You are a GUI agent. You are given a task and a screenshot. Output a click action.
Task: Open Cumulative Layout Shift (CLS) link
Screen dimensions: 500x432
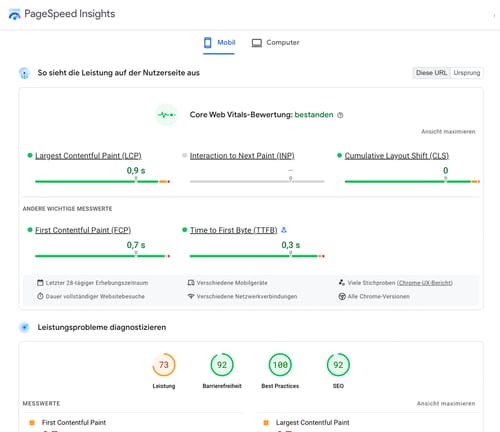pyautogui.click(x=397, y=156)
